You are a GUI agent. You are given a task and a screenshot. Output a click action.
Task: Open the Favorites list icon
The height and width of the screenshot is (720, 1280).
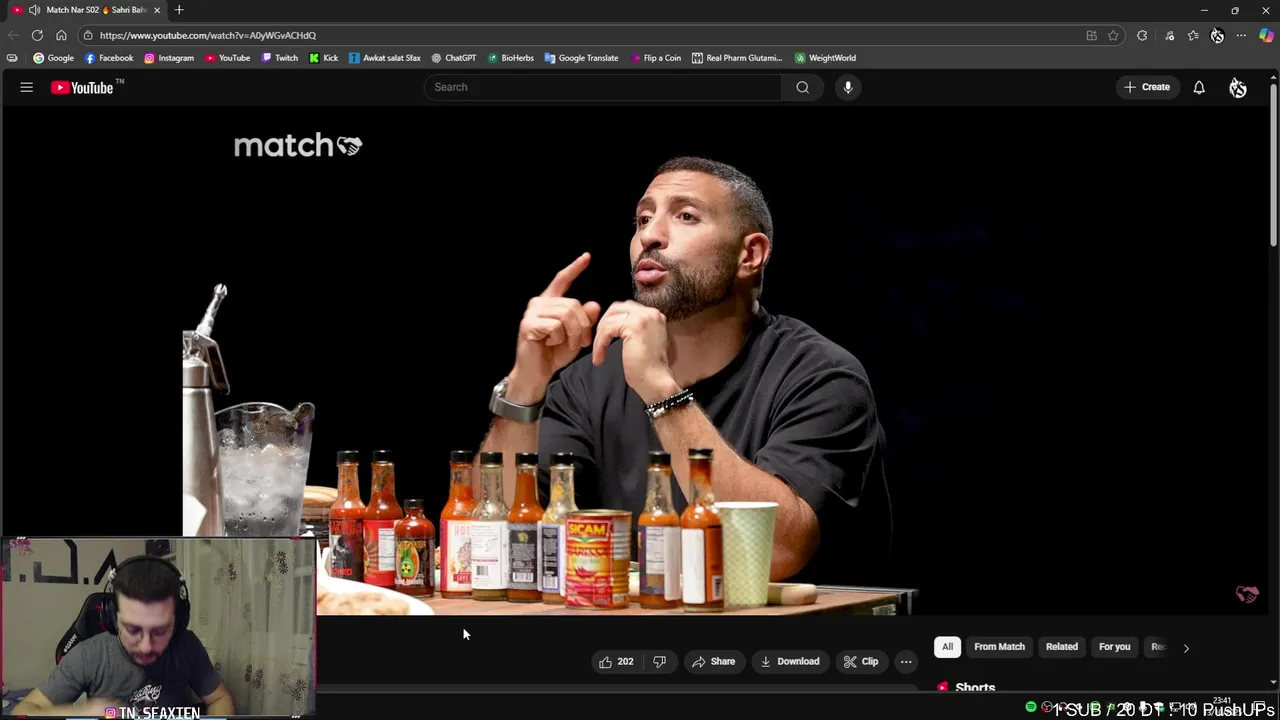coord(1193,35)
